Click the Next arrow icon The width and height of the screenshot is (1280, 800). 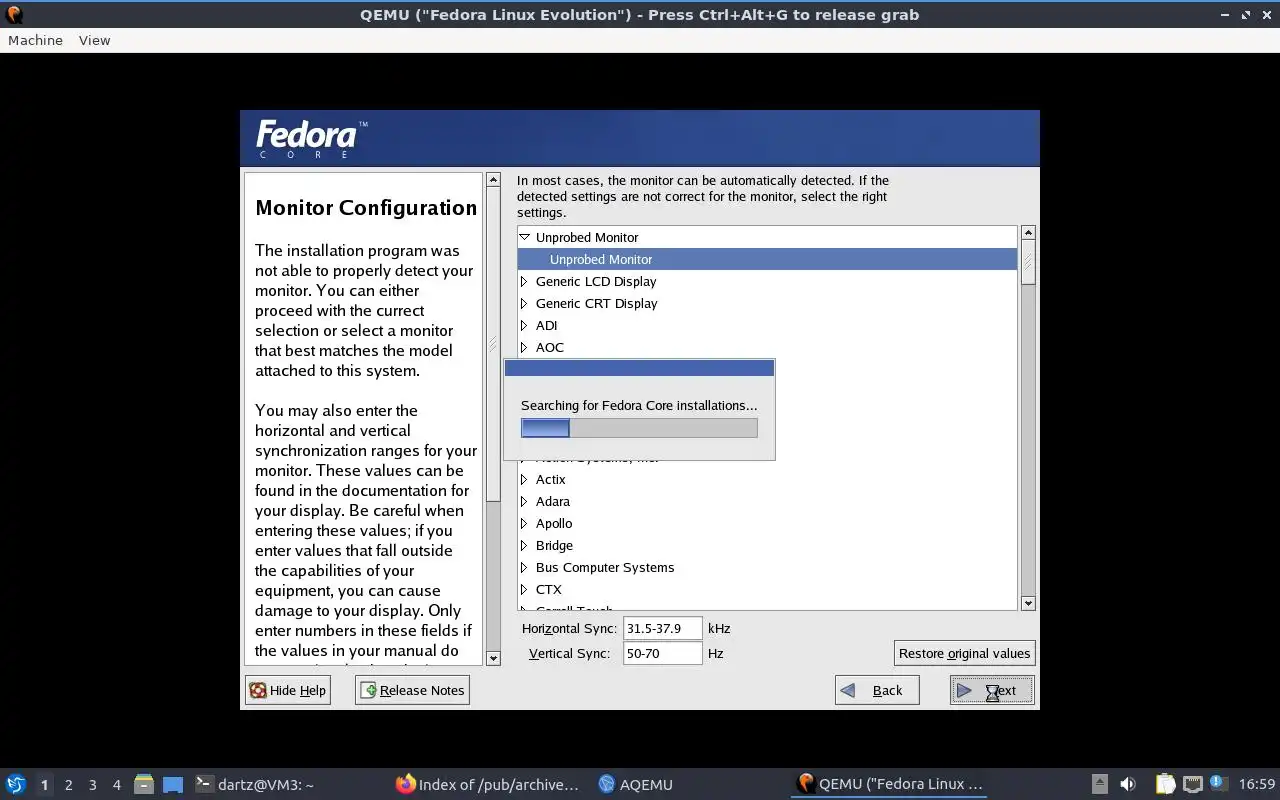[x=964, y=690]
